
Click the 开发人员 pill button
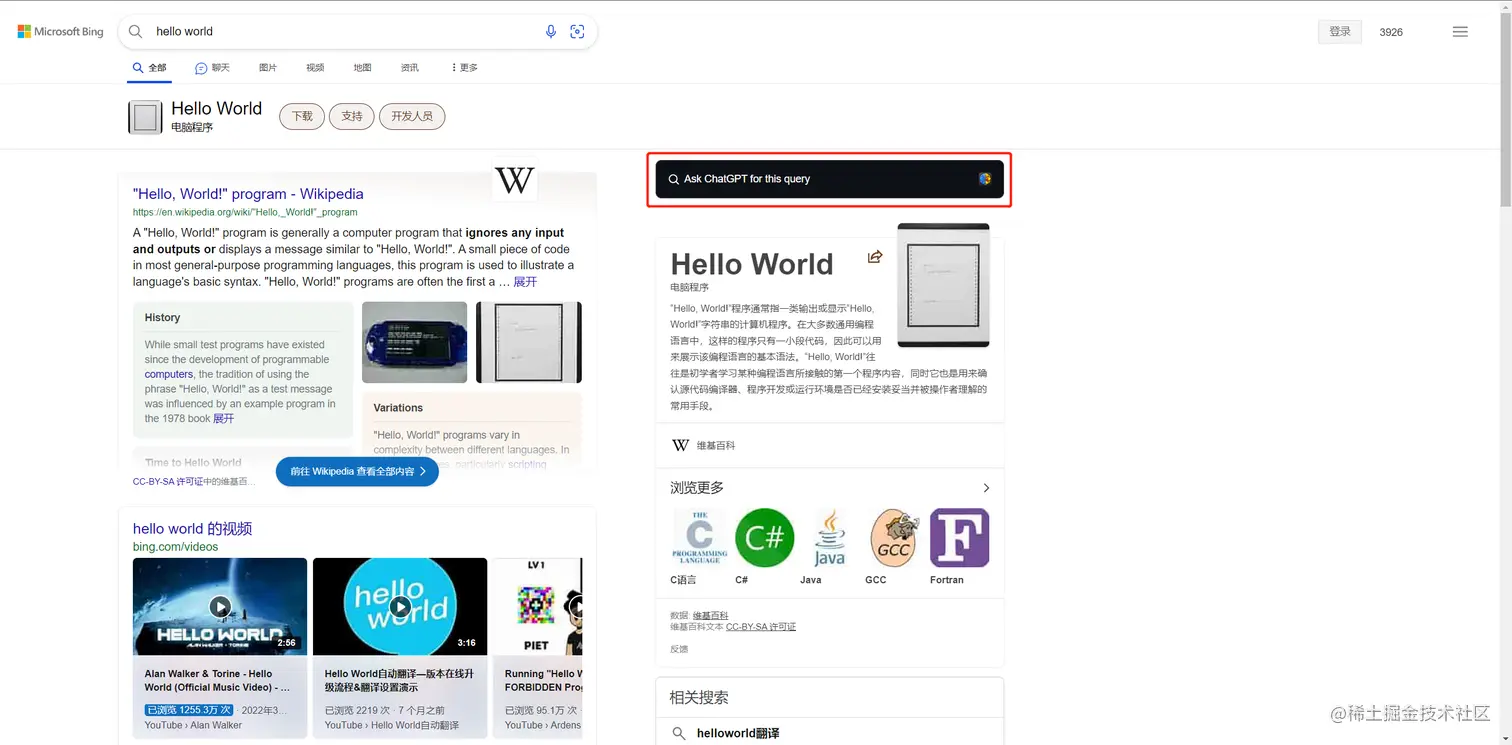pyautogui.click(x=412, y=117)
